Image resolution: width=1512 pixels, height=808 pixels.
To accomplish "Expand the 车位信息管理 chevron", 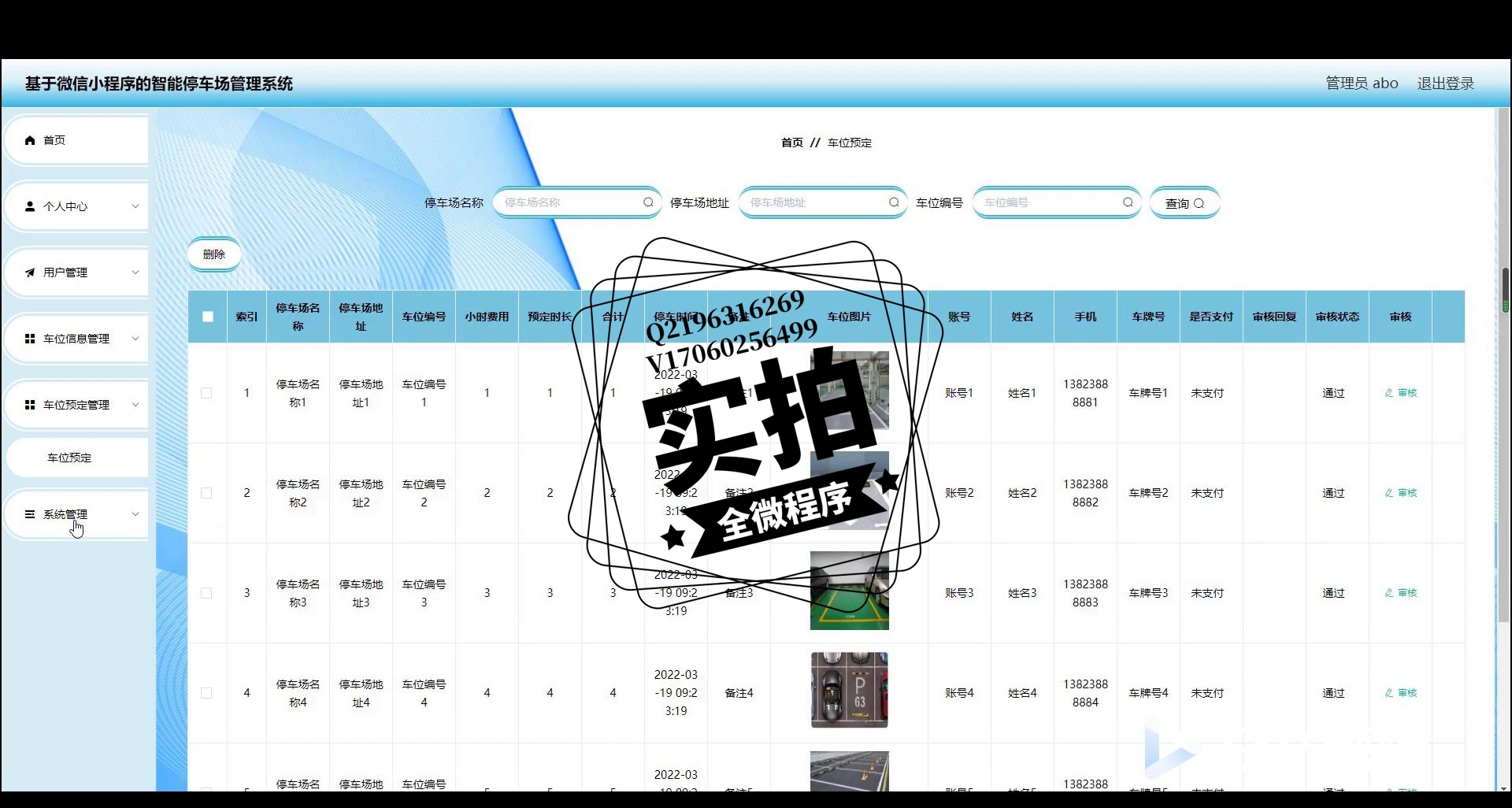I will (135, 339).
